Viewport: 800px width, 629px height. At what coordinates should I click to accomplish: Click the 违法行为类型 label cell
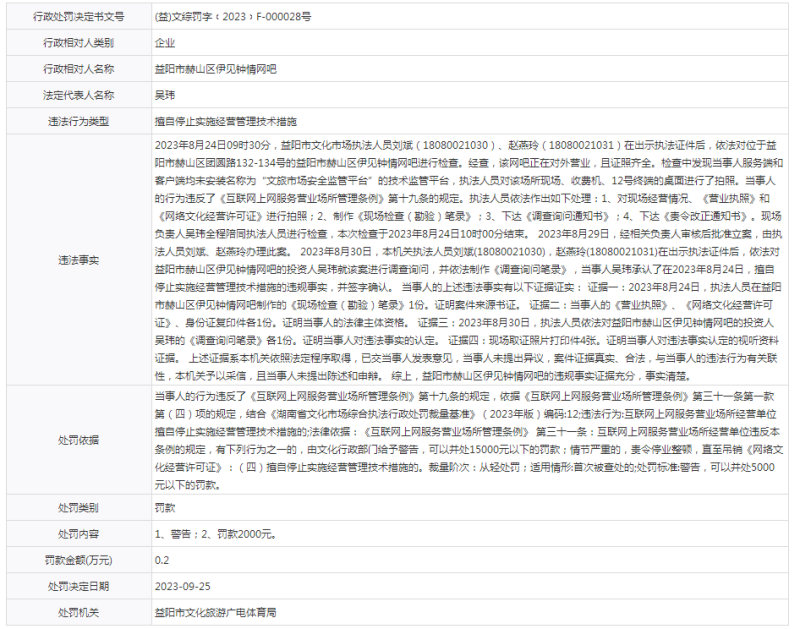78,121
